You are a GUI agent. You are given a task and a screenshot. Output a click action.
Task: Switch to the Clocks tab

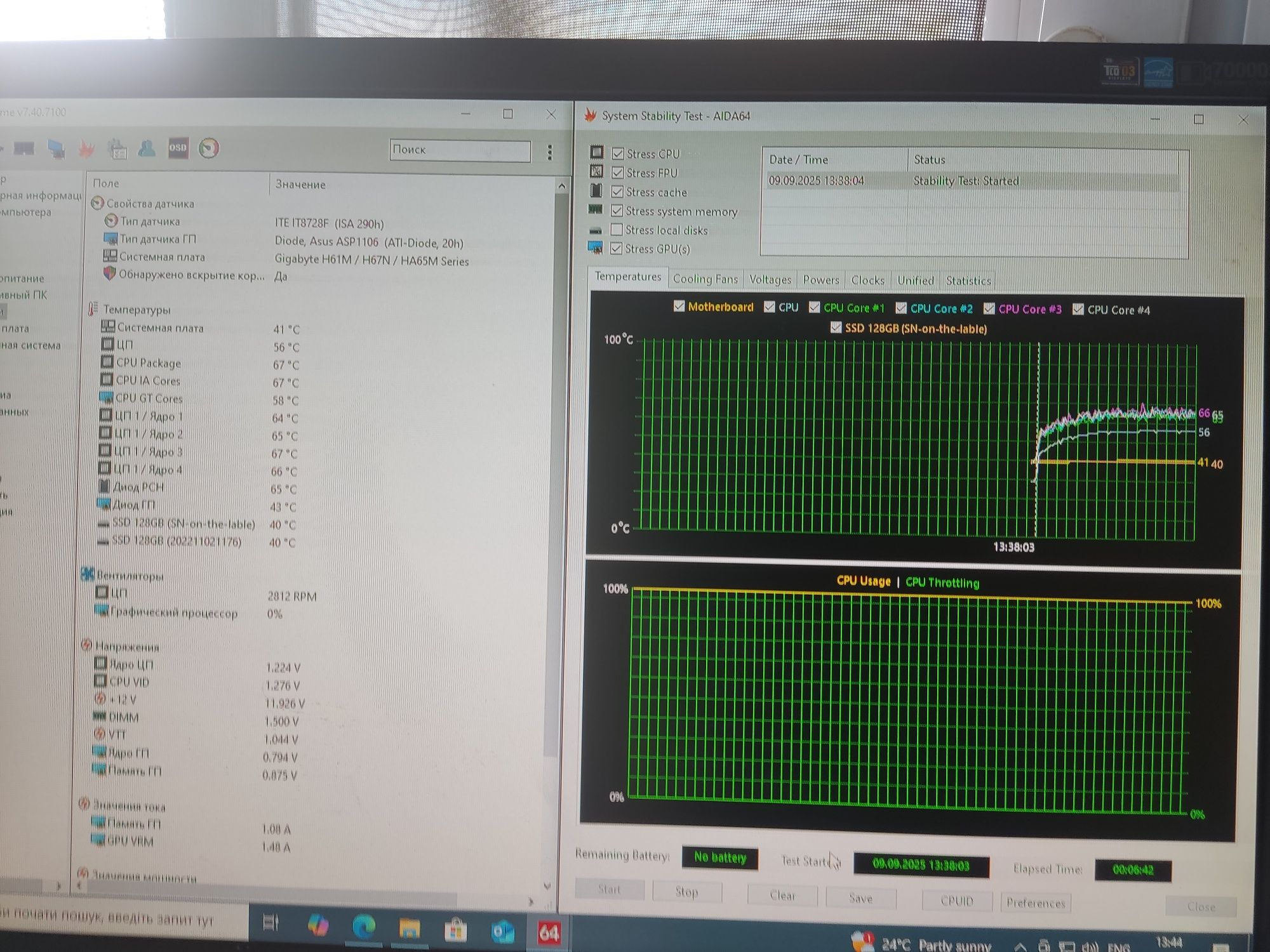click(867, 281)
